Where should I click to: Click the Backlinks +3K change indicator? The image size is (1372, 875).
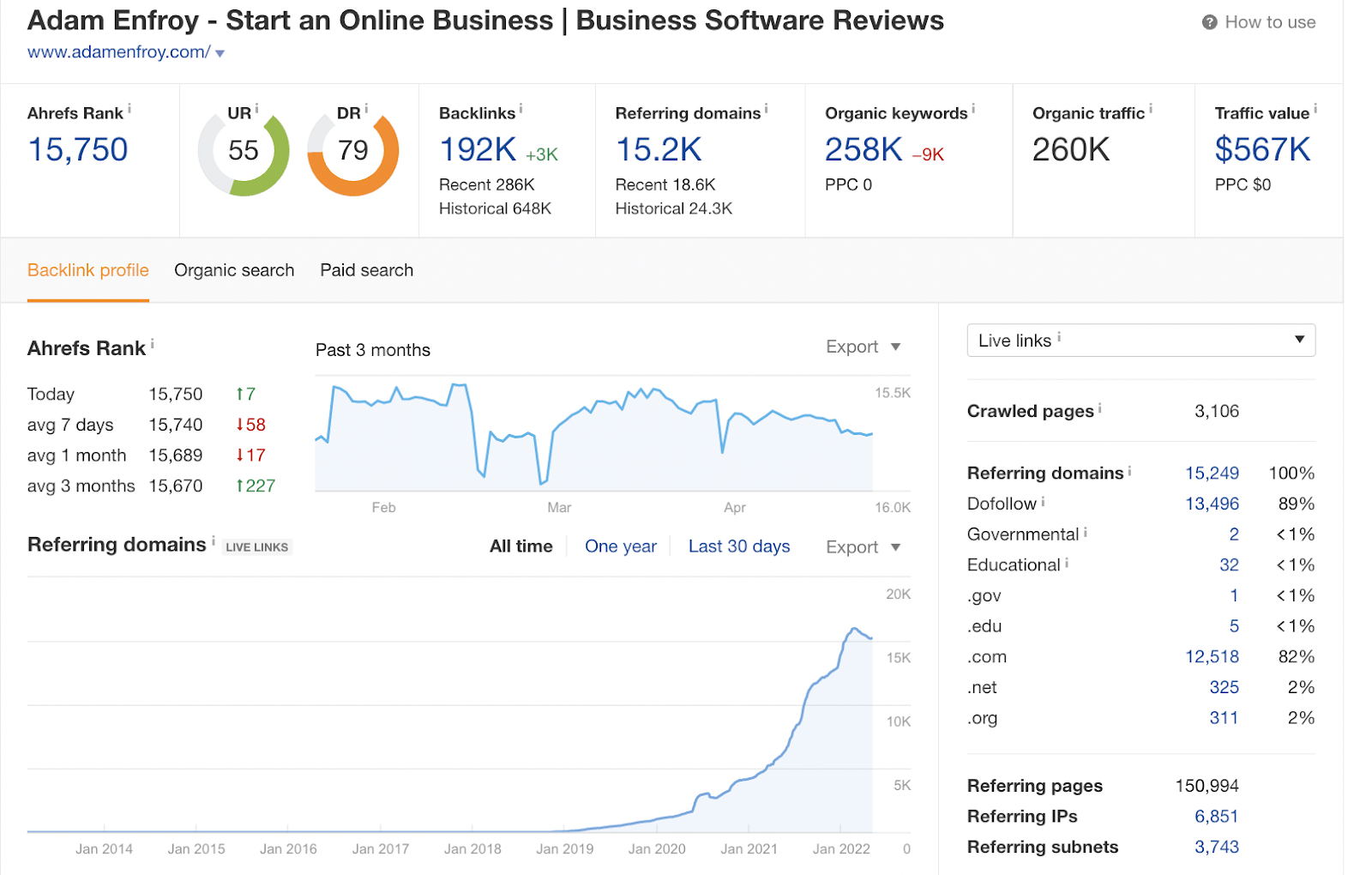pyautogui.click(x=542, y=155)
